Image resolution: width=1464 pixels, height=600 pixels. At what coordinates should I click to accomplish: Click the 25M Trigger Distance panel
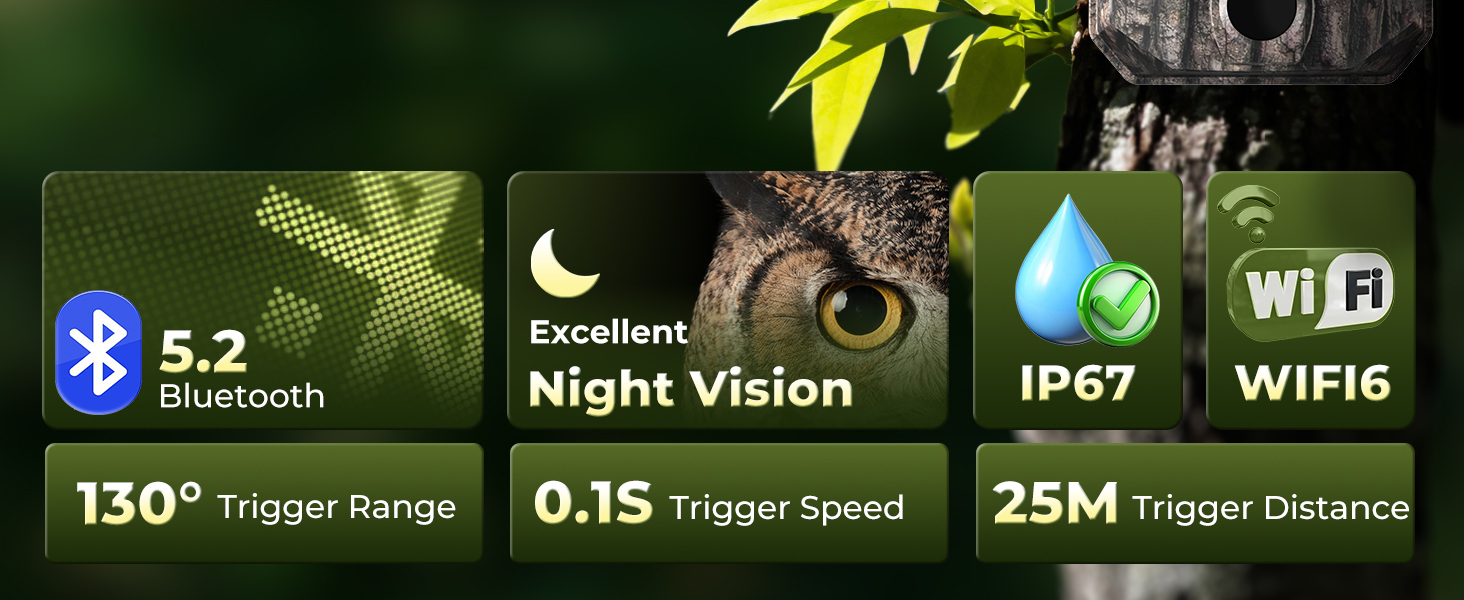[x=1195, y=503]
